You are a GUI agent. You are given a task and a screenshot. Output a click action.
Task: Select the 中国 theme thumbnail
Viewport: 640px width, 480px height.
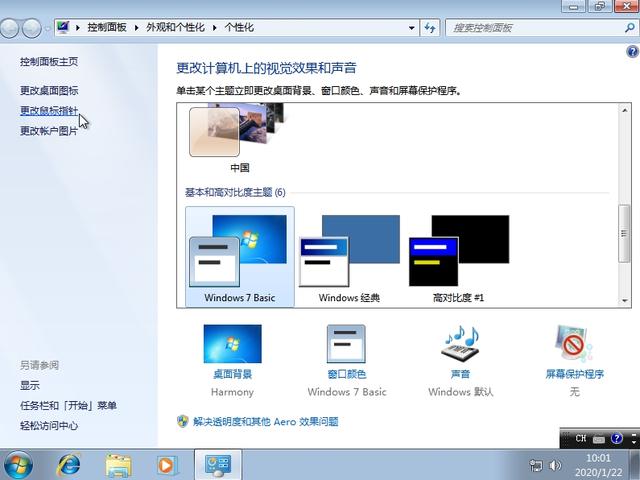[239, 139]
